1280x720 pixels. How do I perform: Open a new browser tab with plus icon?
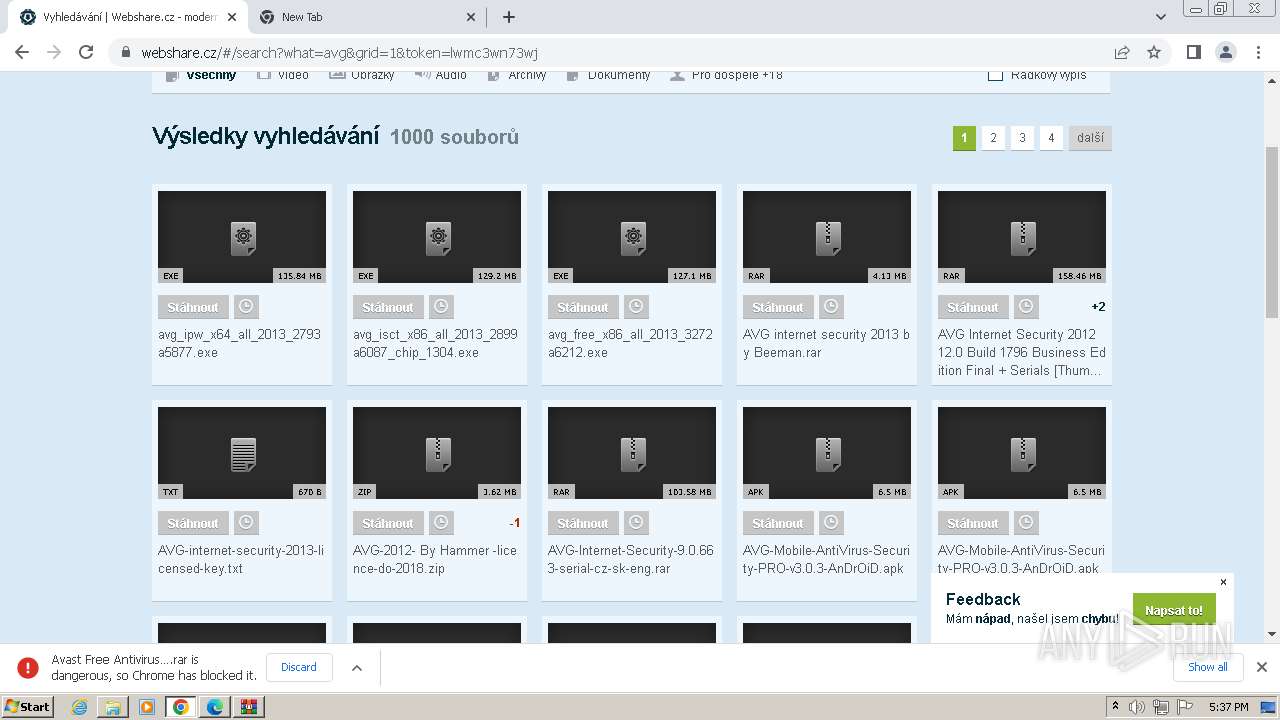[x=508, y=17]
